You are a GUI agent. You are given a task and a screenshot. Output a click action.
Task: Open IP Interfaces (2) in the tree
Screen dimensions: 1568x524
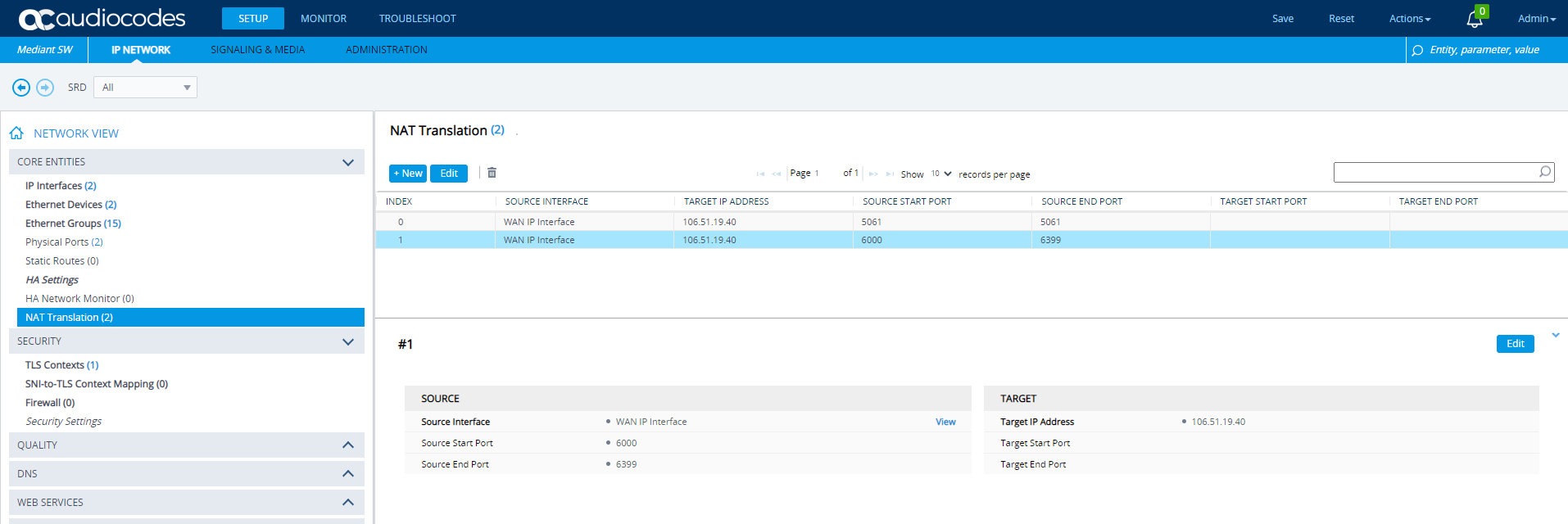(61, 186)
